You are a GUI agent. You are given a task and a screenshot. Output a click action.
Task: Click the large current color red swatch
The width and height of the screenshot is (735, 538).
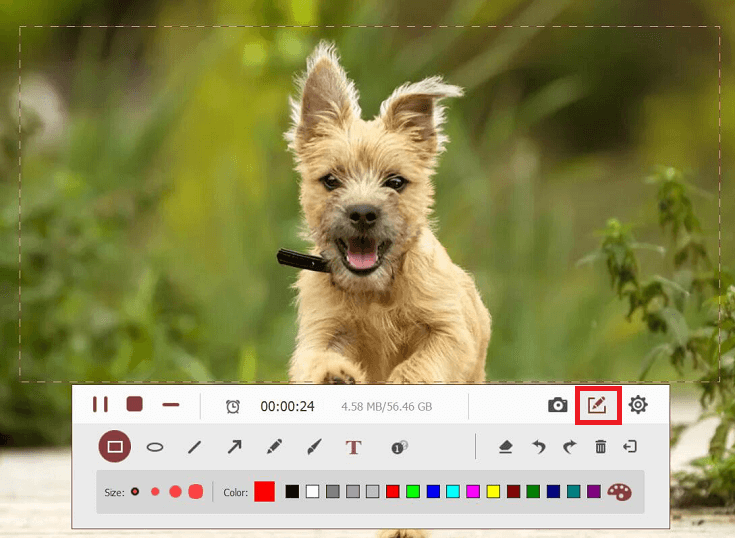point(264,492)
